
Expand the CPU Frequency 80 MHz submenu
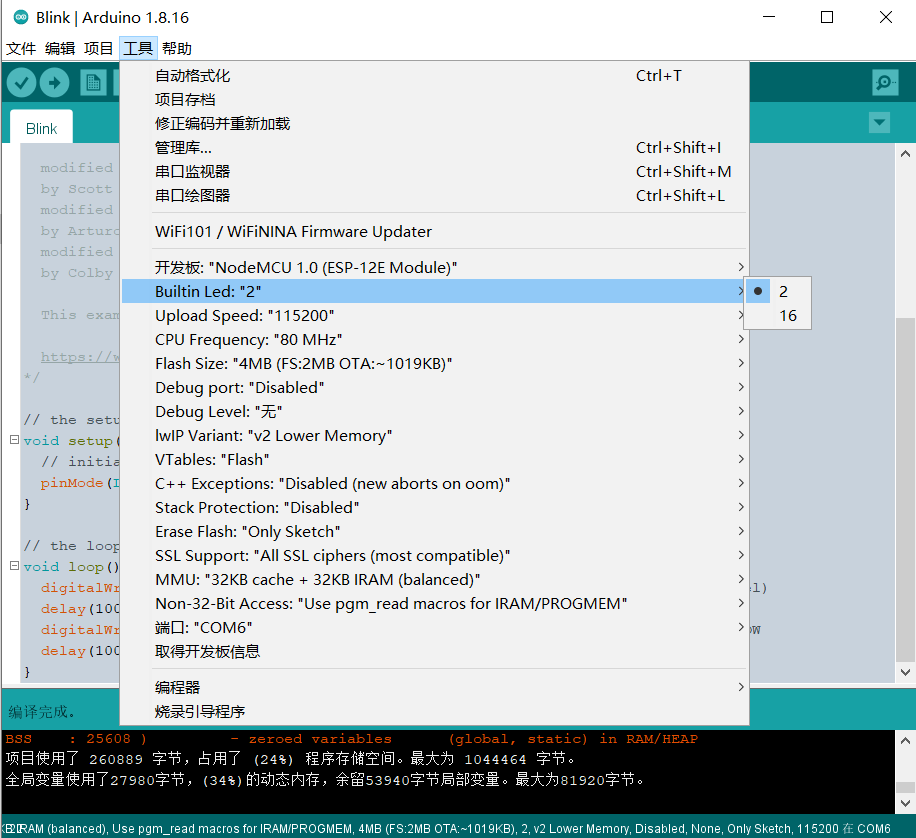435,340
